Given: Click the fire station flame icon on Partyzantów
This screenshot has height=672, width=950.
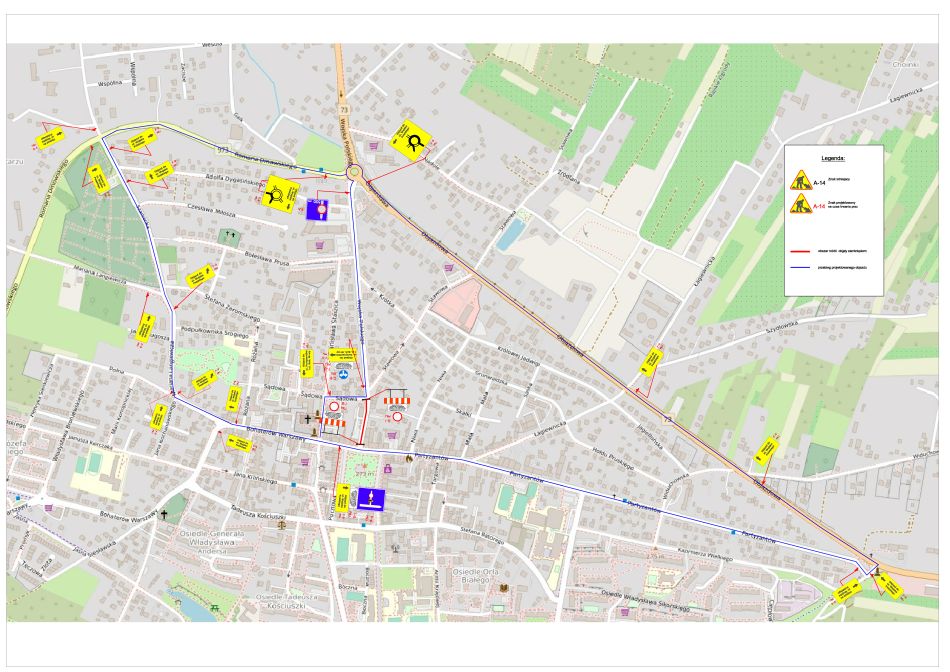Looking at the screenshot, I should point(410,459).
